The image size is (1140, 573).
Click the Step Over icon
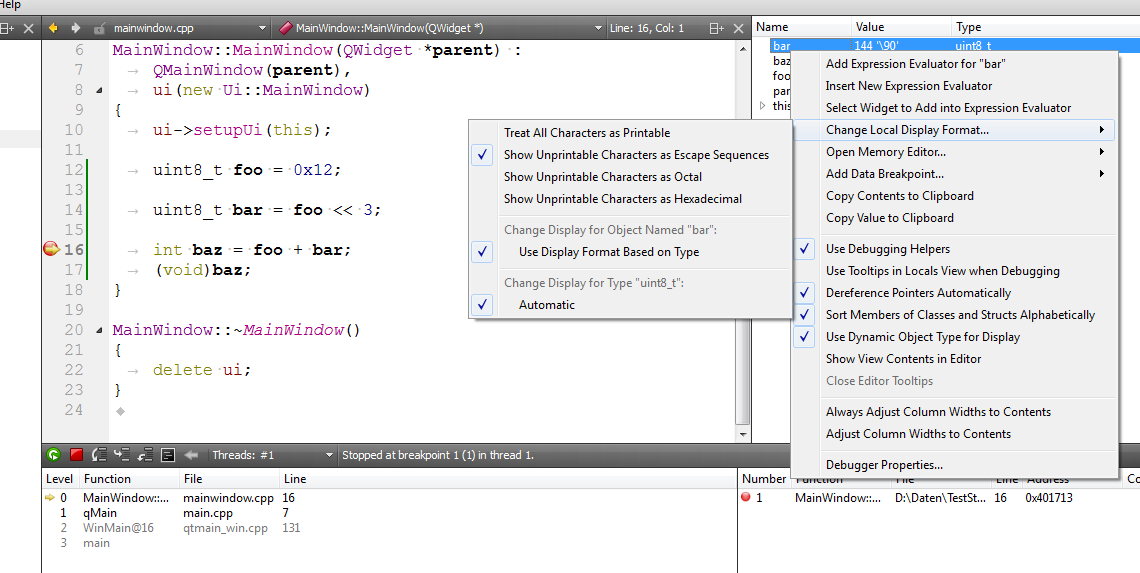coord(99,455)
